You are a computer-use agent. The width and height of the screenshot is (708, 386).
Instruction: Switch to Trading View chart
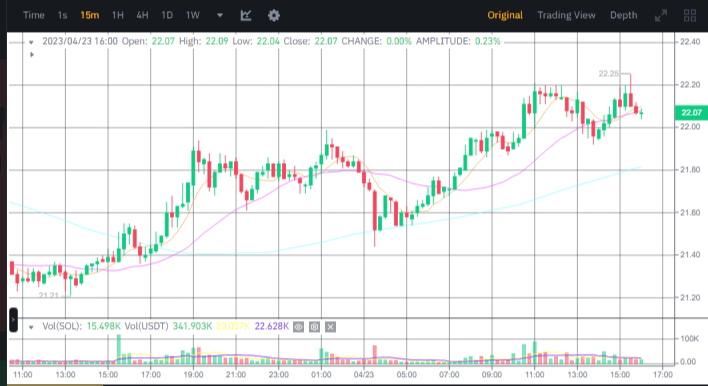click(x=566, y=15)
